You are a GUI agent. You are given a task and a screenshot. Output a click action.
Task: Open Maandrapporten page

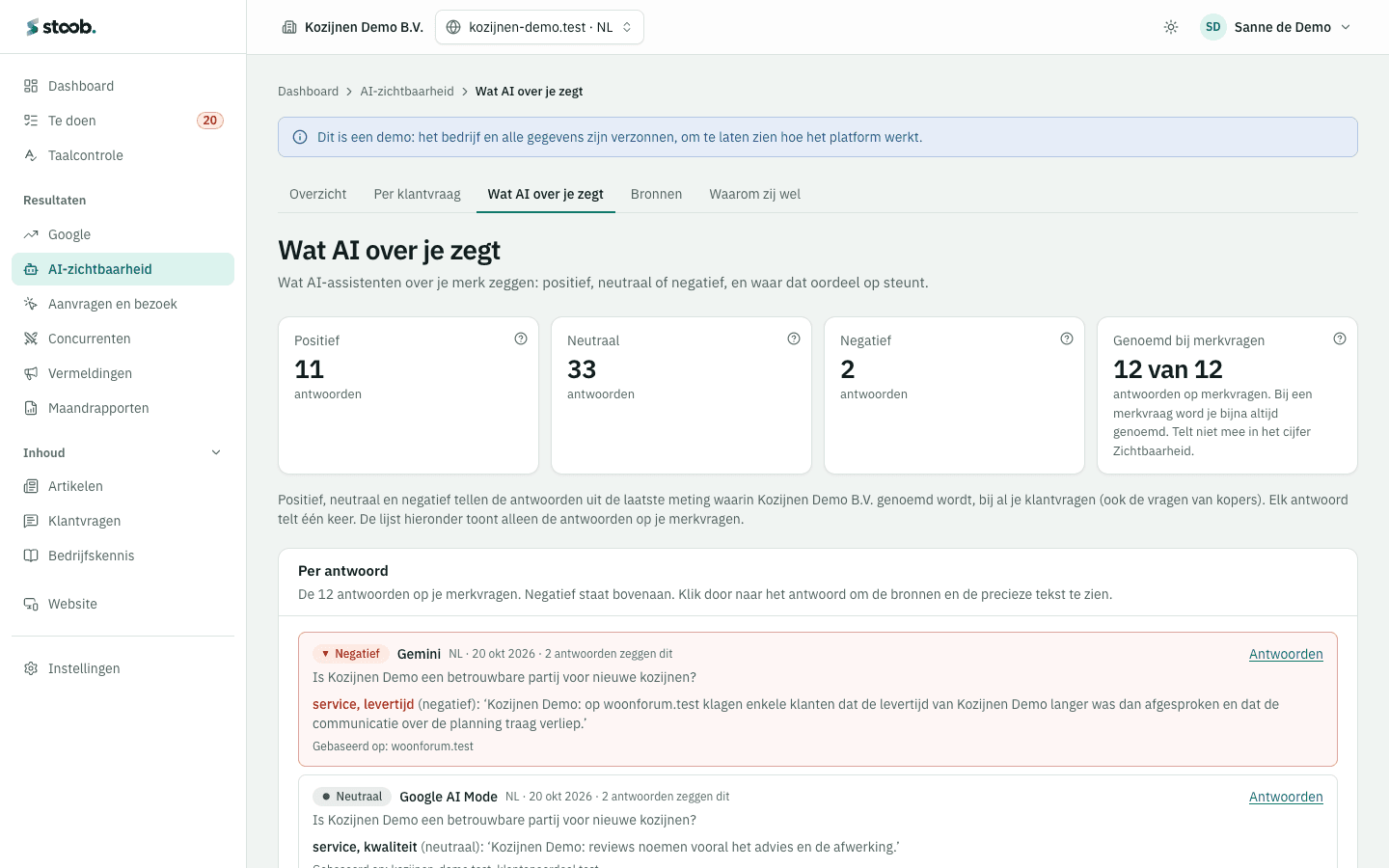point(123,408)
